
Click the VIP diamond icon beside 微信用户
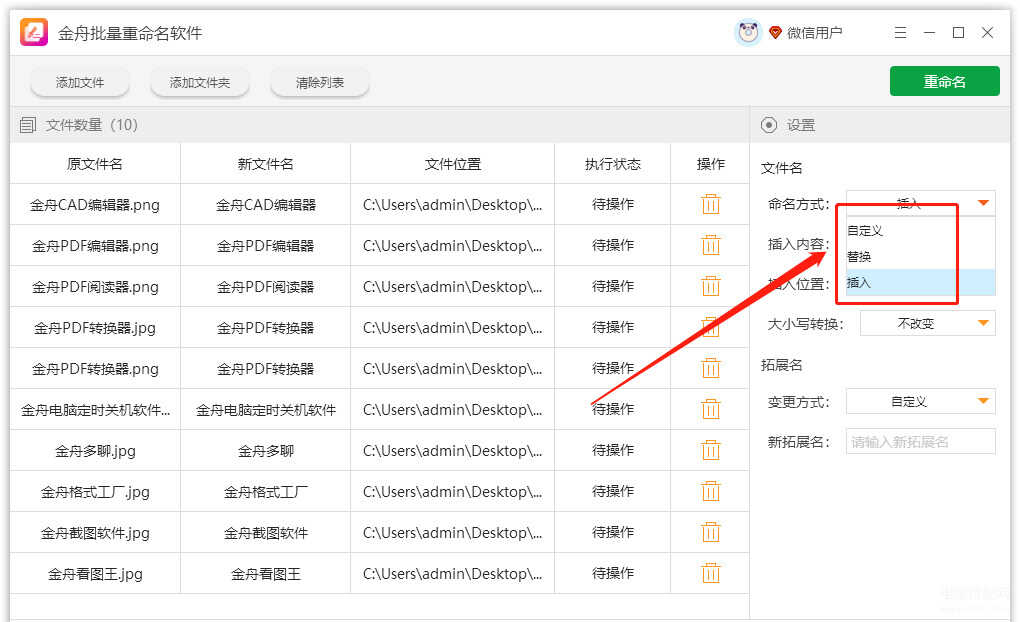tap(775, 33)
